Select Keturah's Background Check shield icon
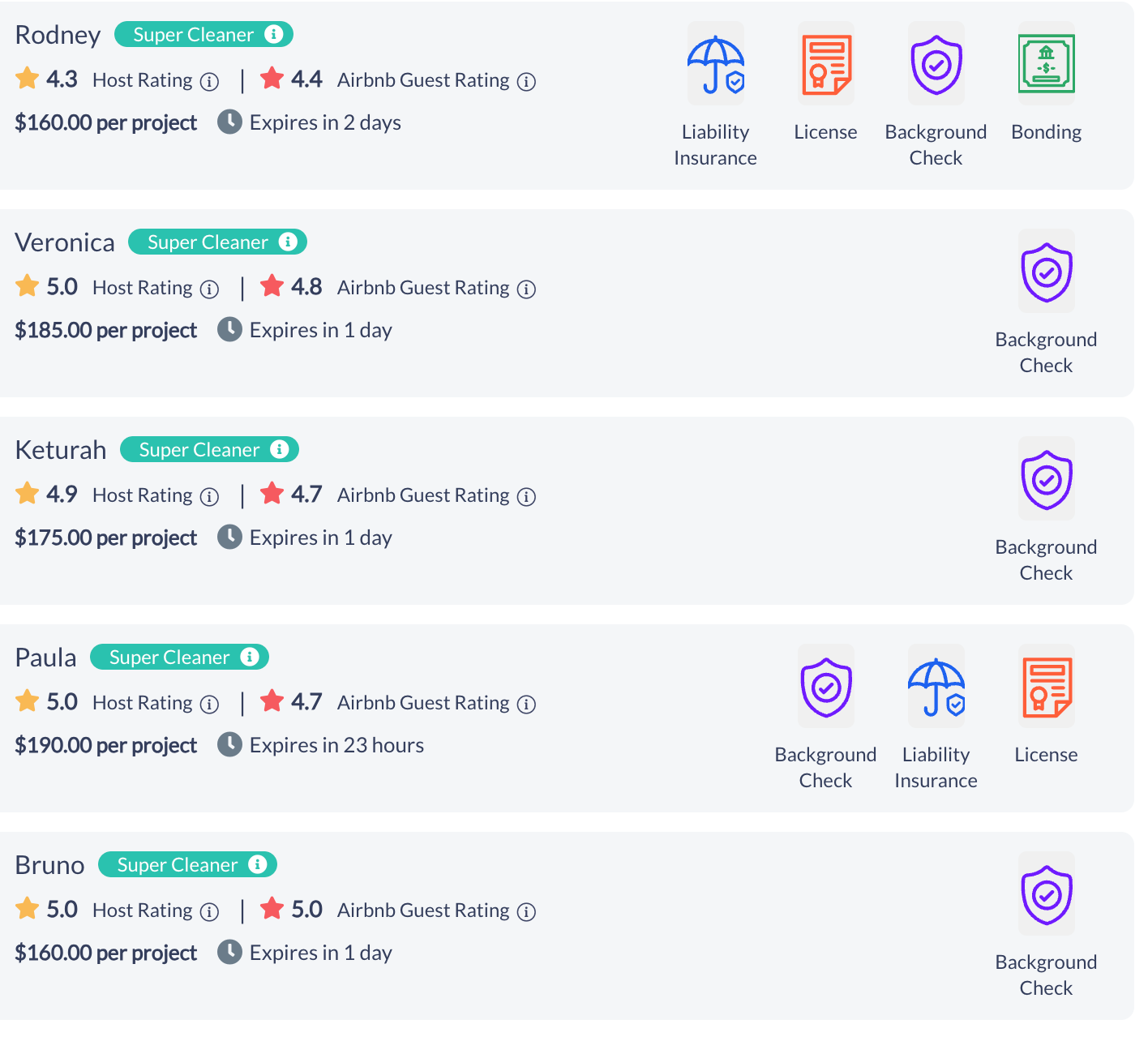Image resolution: width=1148 pixels, height=1054 pixels. click(1046, 480)
